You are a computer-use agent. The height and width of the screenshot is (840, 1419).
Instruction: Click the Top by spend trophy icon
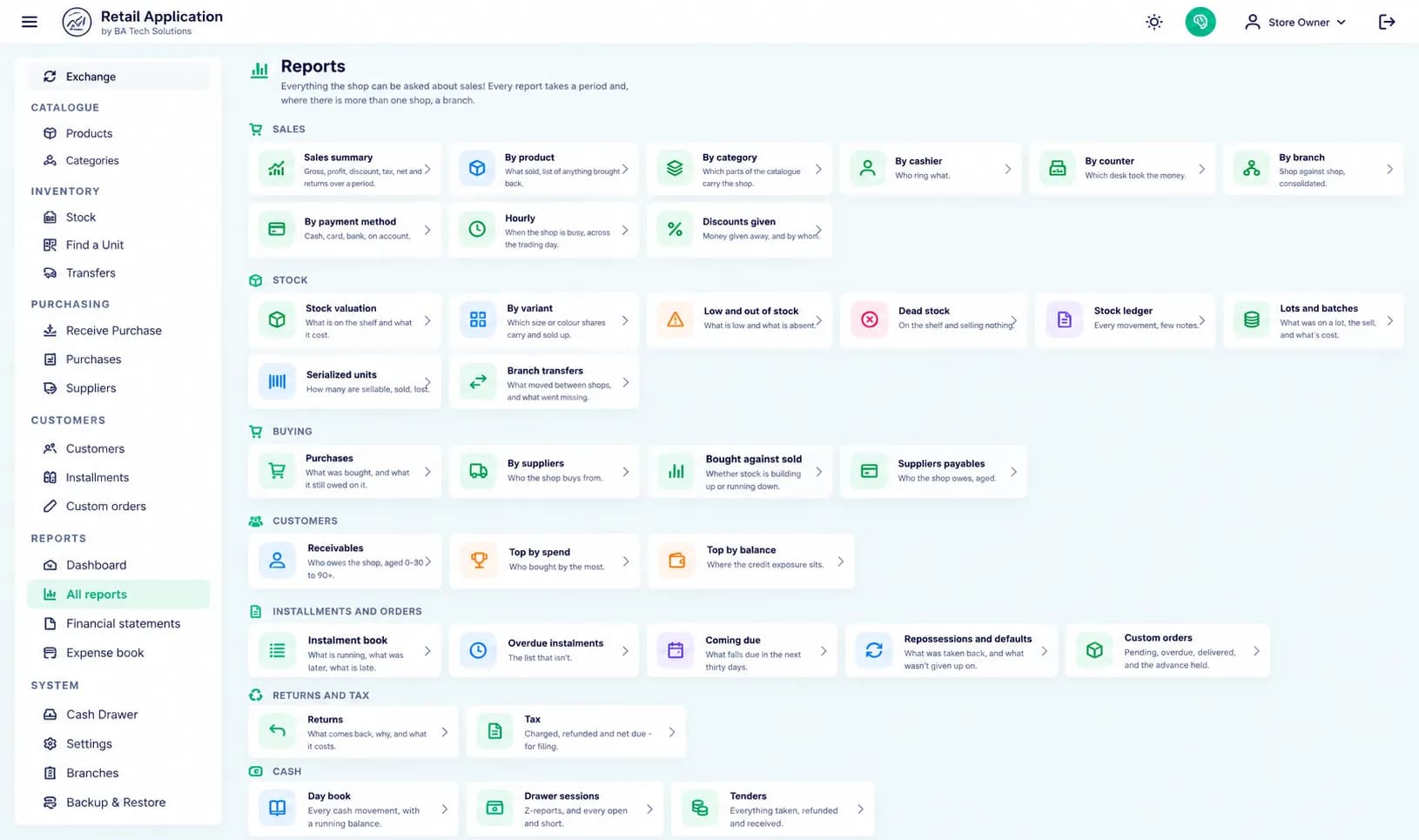(x=479, y=561)
